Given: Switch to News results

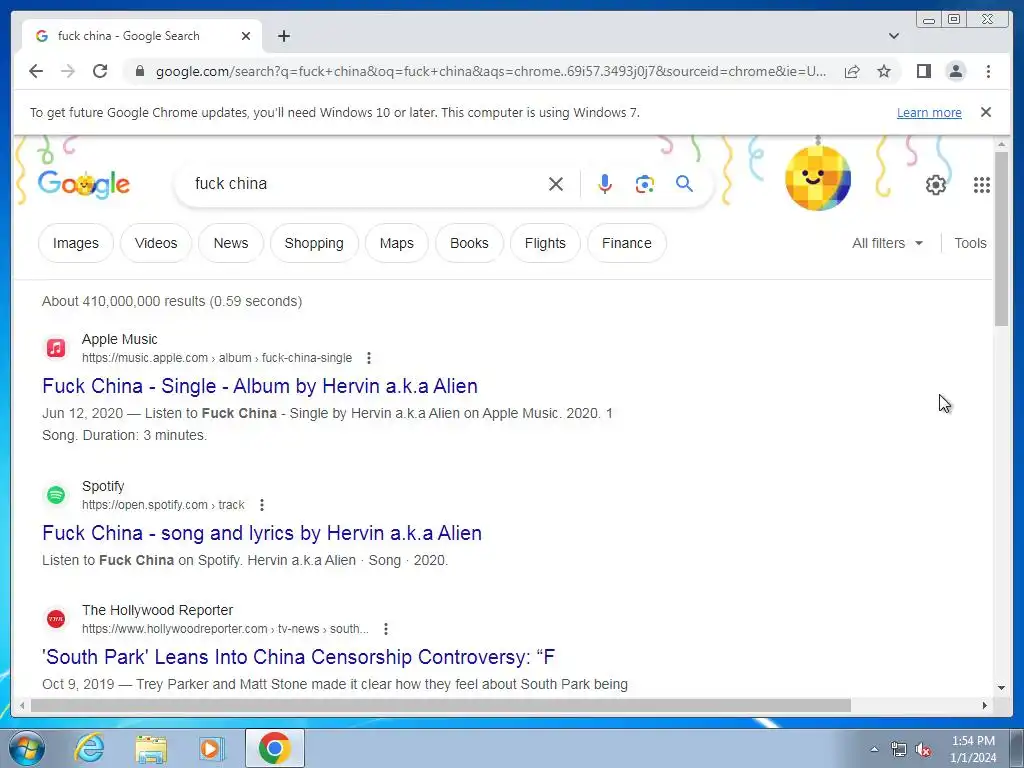Looking at the screenshot, I should pyautogui.click(x=231, y=243).
